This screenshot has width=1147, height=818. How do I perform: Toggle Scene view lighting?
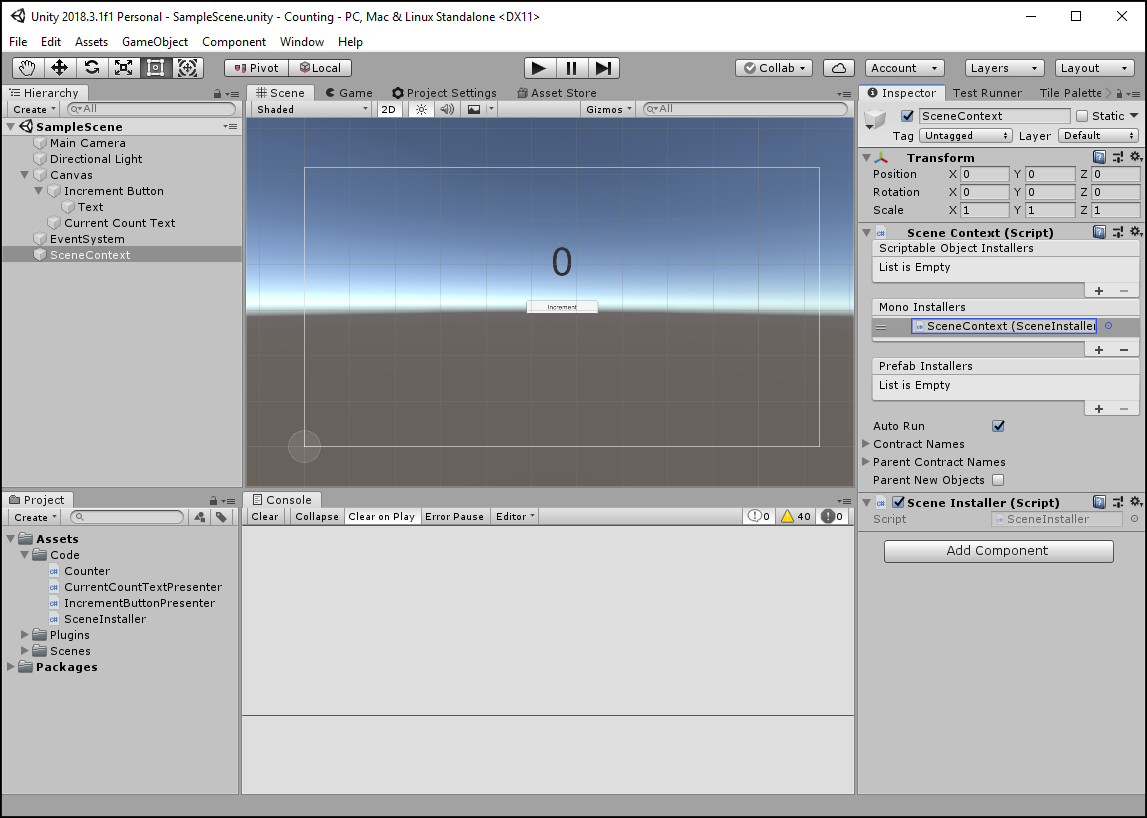tap(420, 108)
